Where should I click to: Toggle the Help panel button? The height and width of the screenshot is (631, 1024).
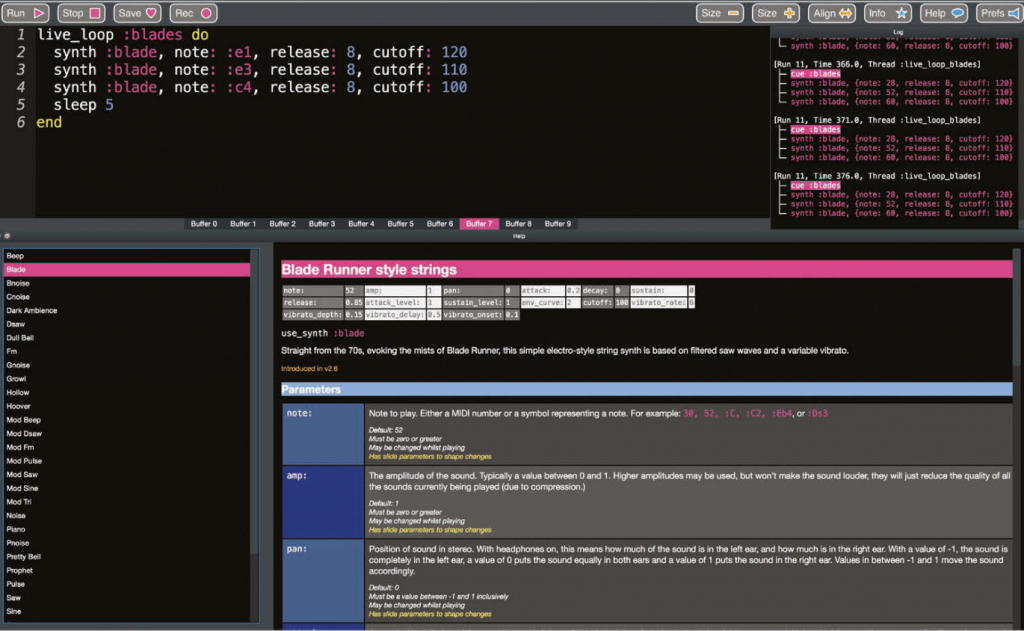point(943,13)
